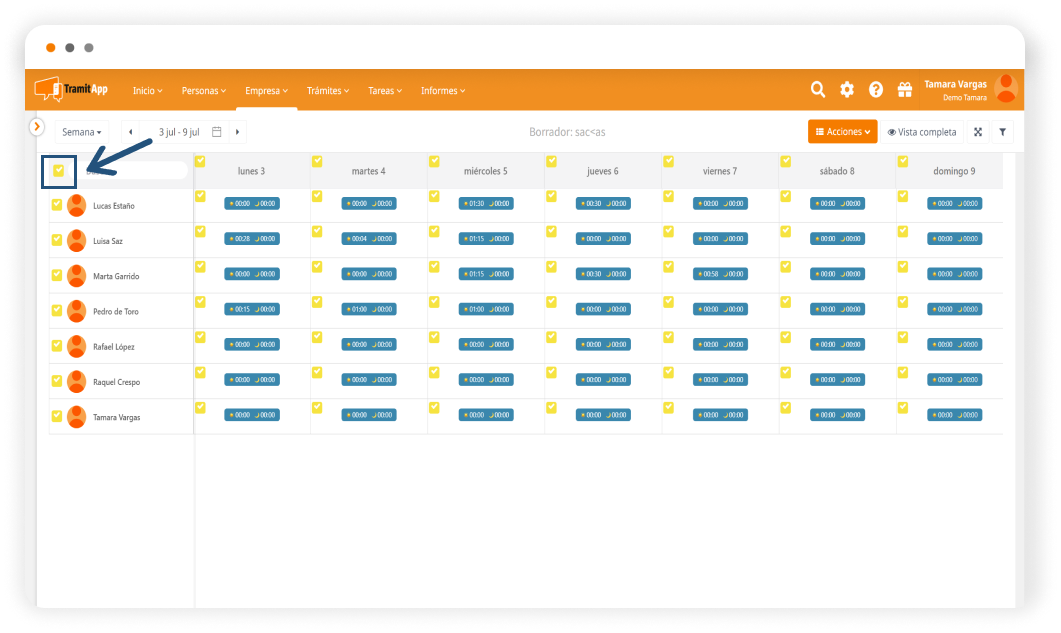Go to previous week arrow
This screenshot has width=1061, height=633.
pyautogui.click(x=130, y=132)
